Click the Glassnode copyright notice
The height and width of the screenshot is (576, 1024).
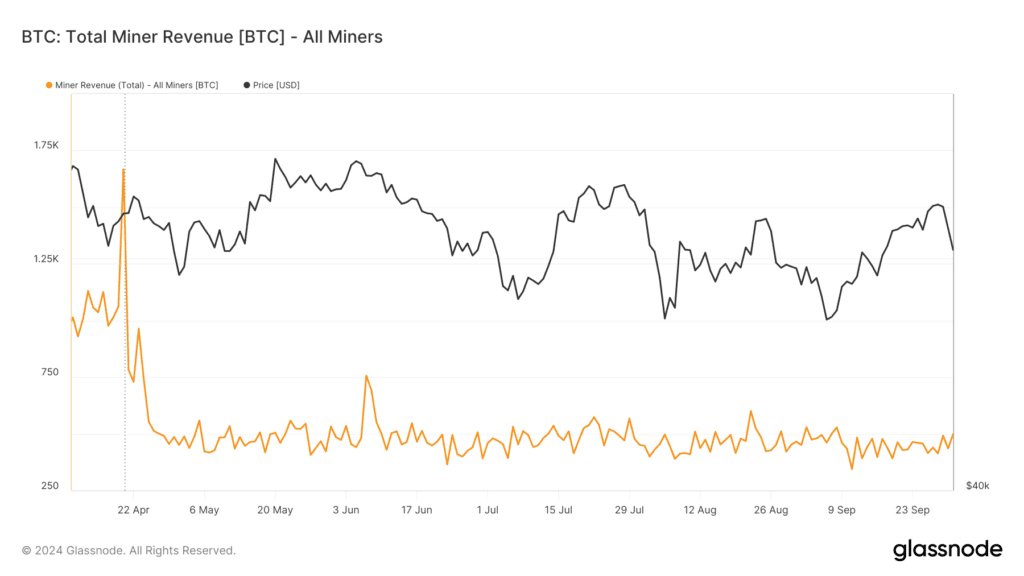(x=129, y=550)
